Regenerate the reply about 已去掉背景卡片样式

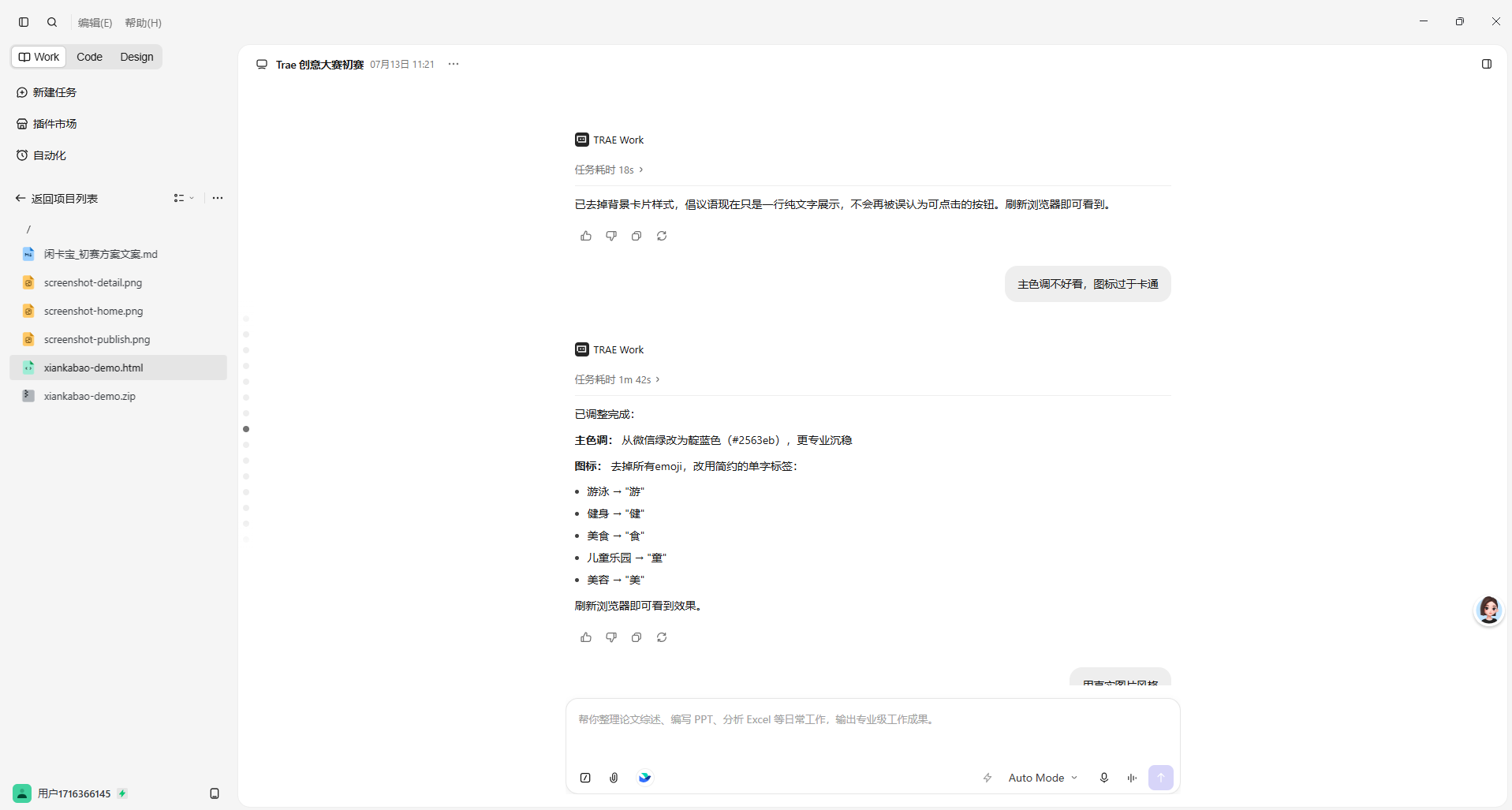pos(662,236)
